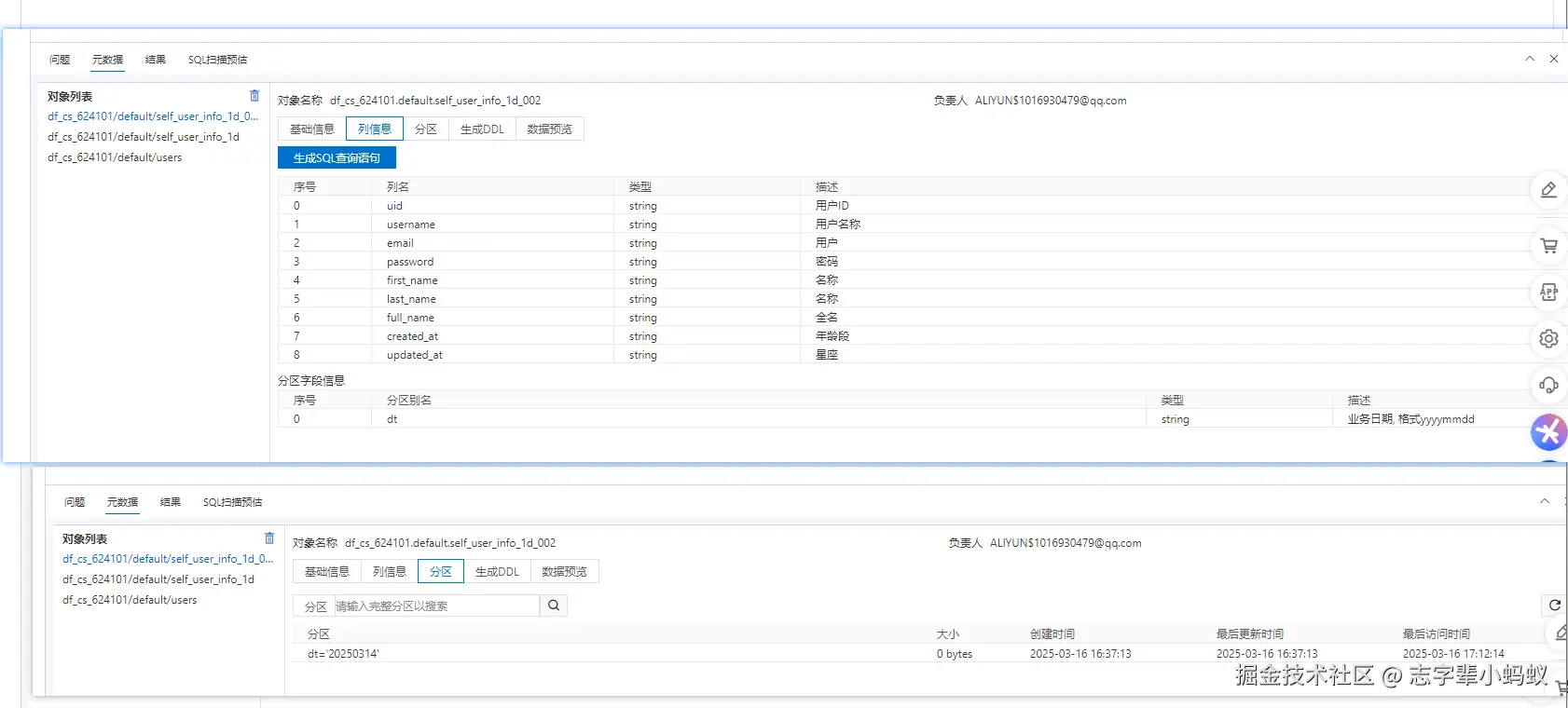This screenshot has height=708, width=1568.
Task: Switch to 结果 tab in lower panel
Action: pyautogui.click(x=171, y=502)
